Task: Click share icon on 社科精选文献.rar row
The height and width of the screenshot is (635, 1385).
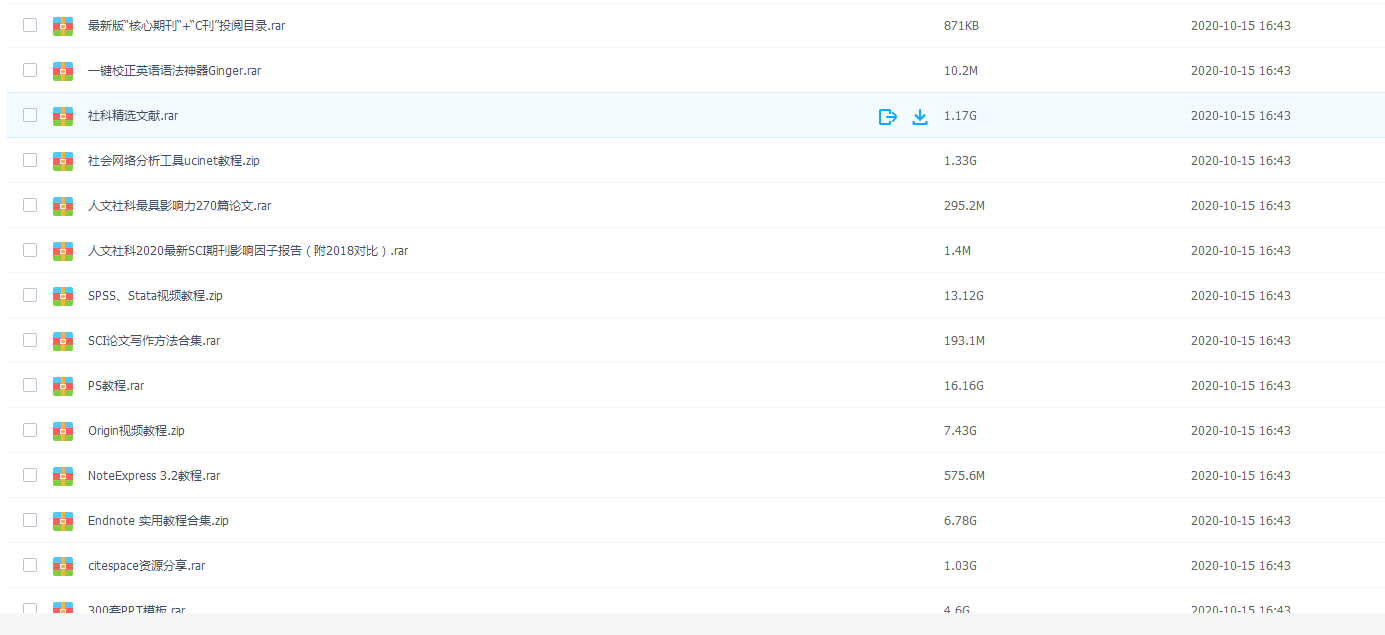Action: [887, 117]
